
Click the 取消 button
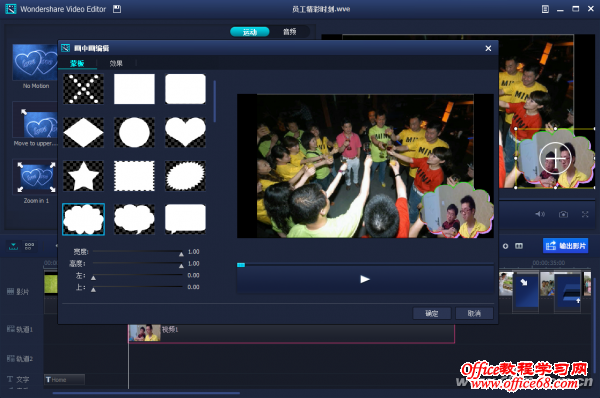pyautogui.click(x=474, y=313)
